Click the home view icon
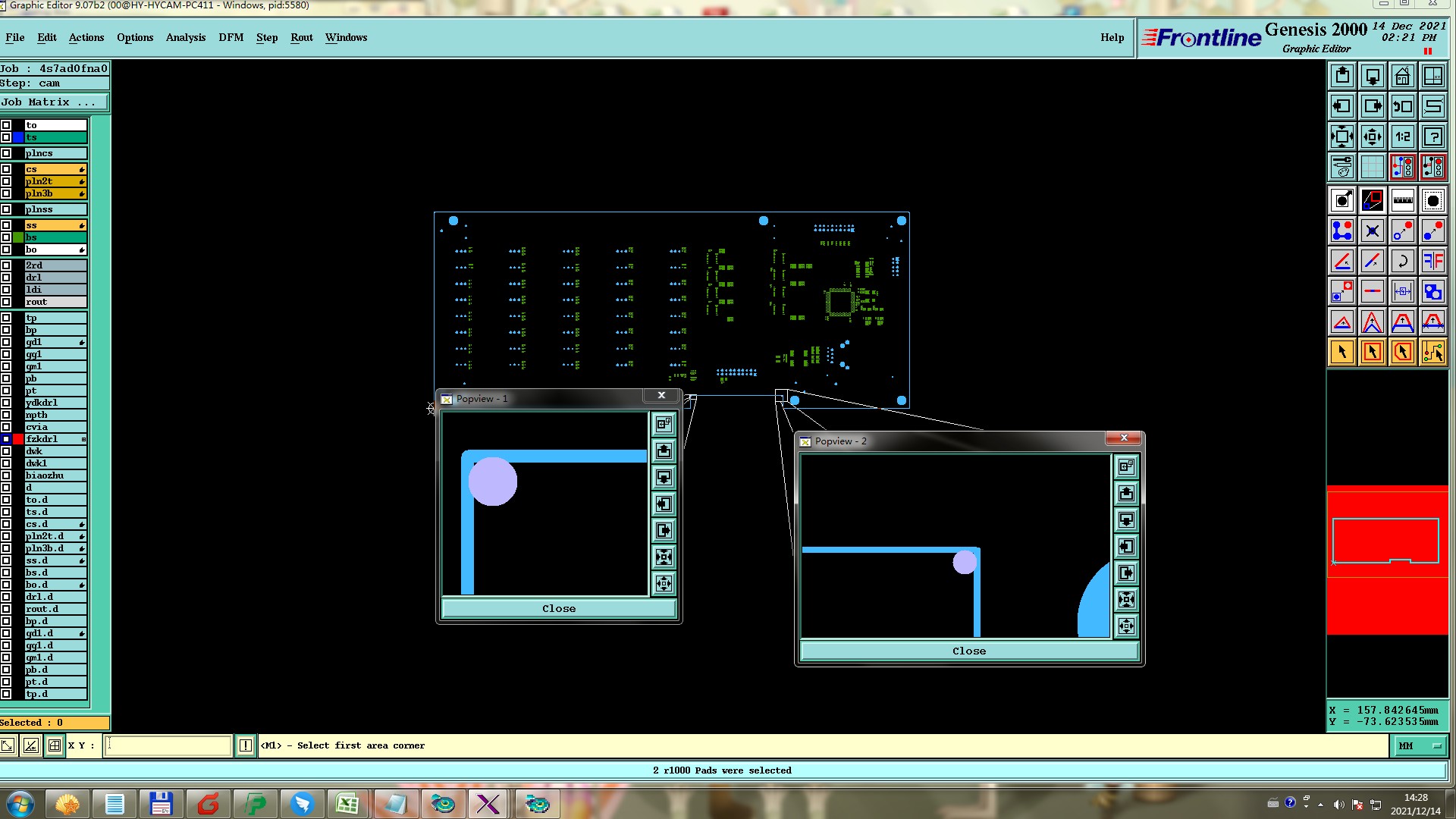Image resolution: width=1456 pixels, height=819 pixels. [x=1402, y=76]
